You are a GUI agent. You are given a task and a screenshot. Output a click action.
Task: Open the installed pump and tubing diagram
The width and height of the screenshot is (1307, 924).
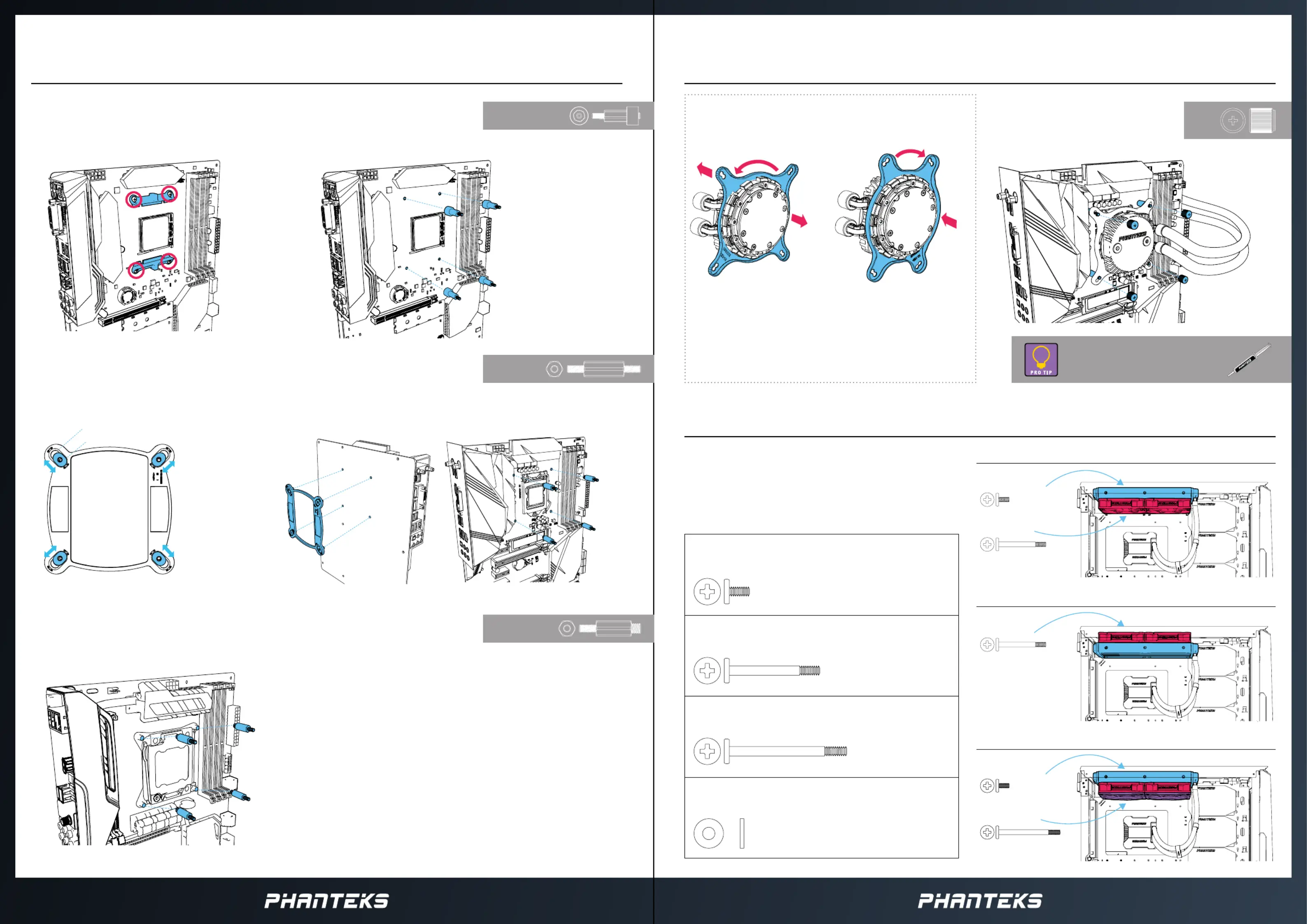click(x=1124, y=241)
